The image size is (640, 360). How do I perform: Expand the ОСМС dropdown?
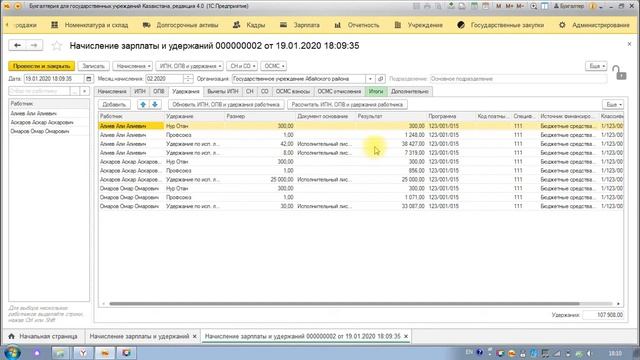[x=273, y=66]
